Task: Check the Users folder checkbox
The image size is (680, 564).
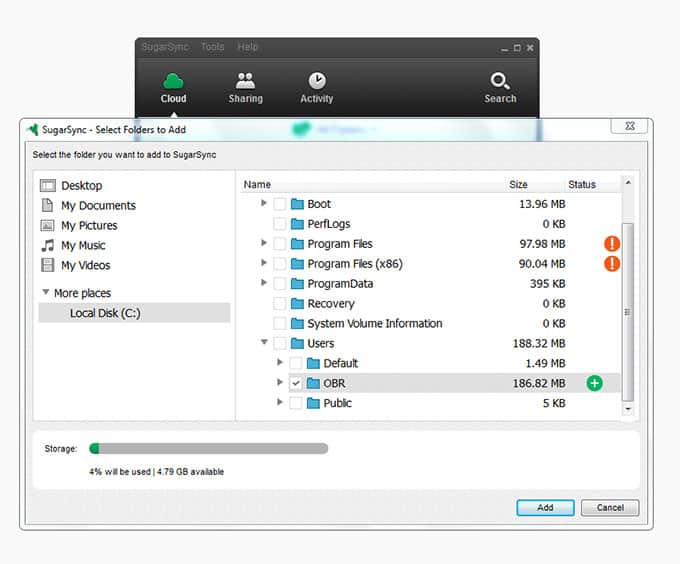Action: (x=280, y=343)
